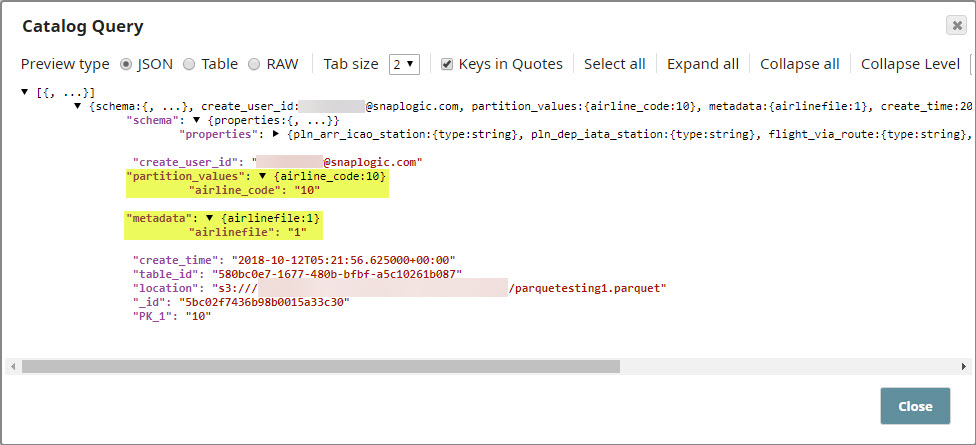The width and height of the screenshot is (976, 445).
Task: Collapse the "metadata" node triangle
Action: (211, 217)
